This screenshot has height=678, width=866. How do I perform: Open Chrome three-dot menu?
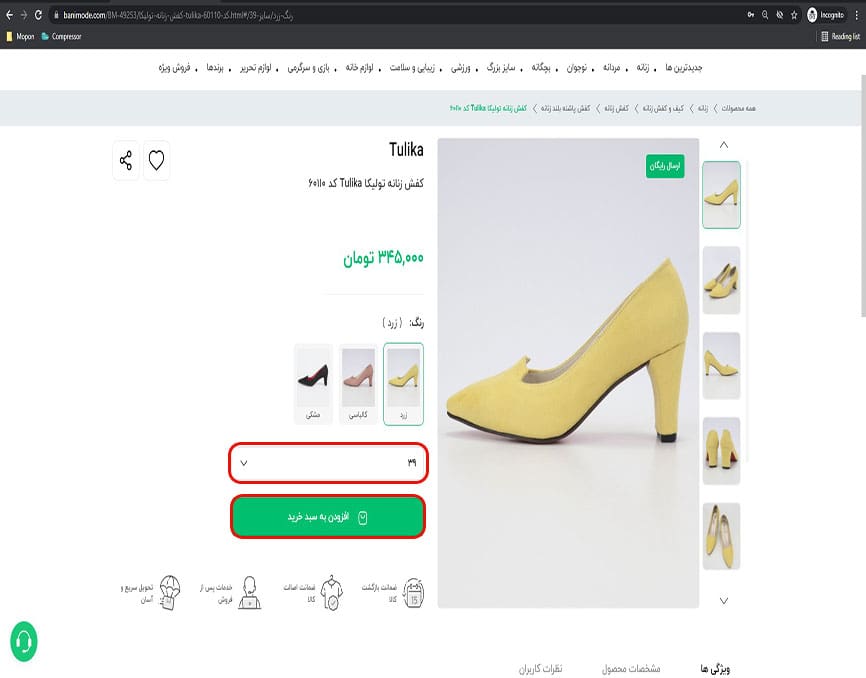coord(857,15)
